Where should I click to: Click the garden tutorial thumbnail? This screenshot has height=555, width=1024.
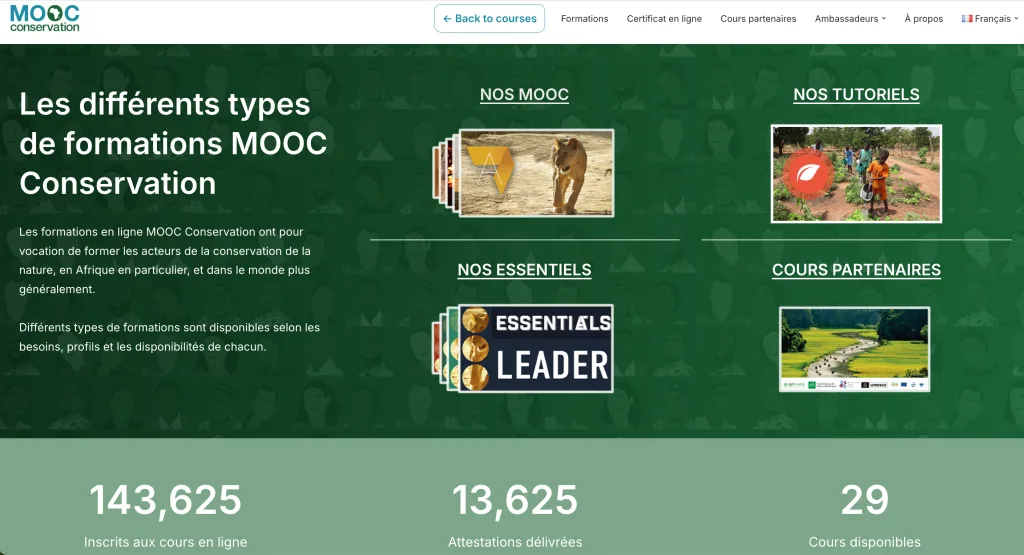pos(856,174)
